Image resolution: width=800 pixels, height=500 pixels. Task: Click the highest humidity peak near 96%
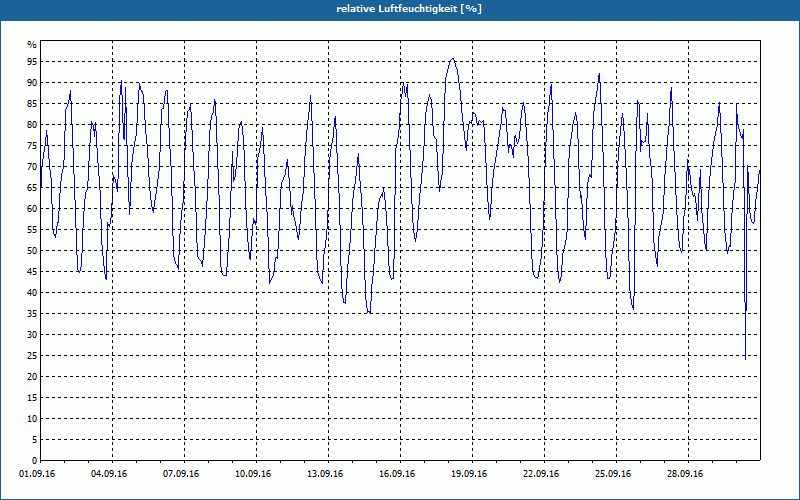[452, 59]
